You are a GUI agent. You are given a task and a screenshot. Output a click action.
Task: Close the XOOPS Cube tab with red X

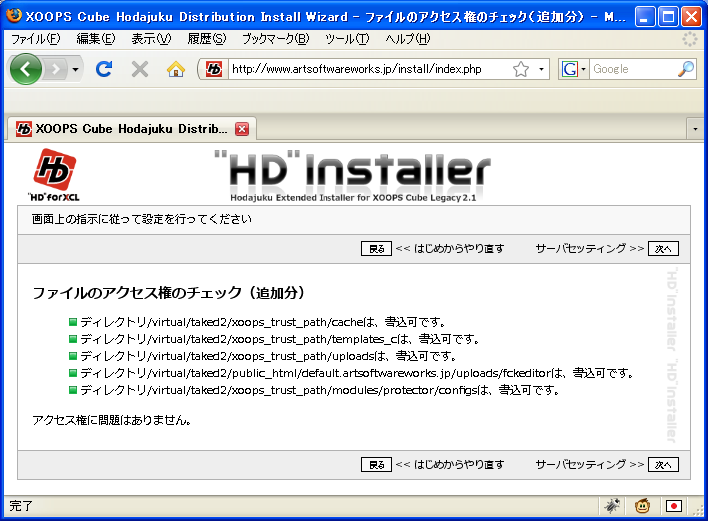pos(242,129)
